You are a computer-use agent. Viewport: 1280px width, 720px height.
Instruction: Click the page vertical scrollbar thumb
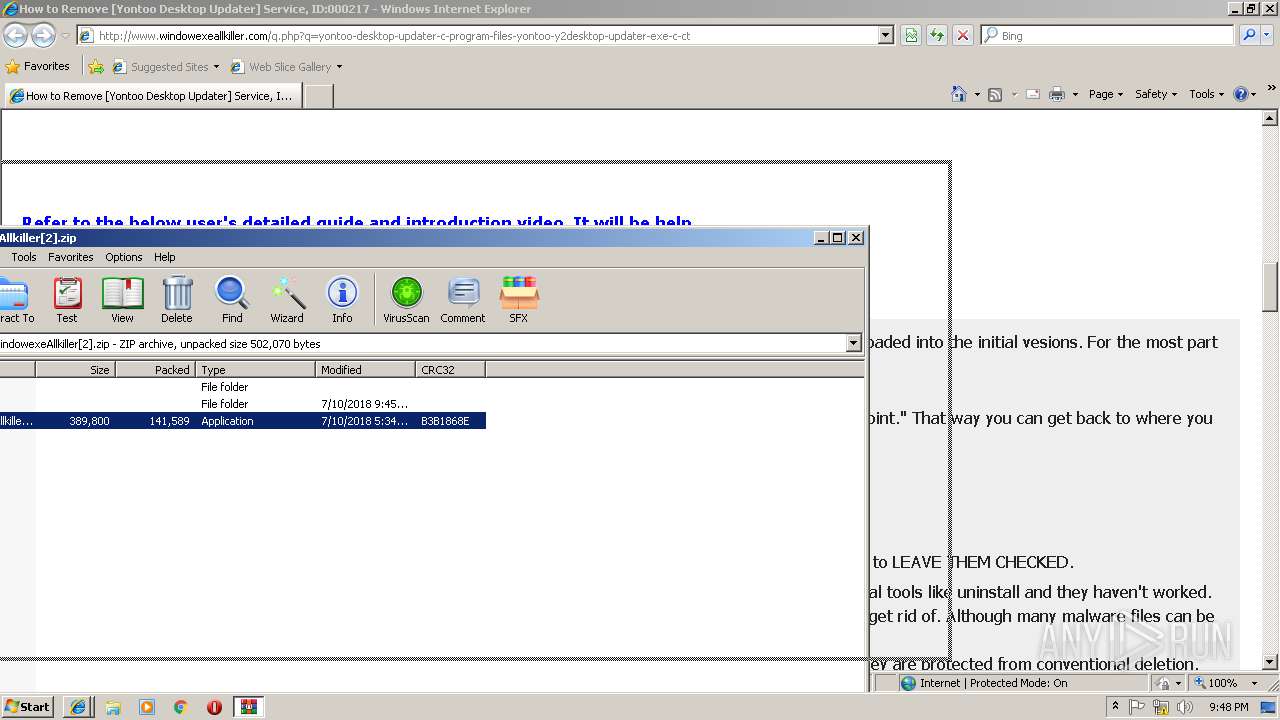point(1271,287)
